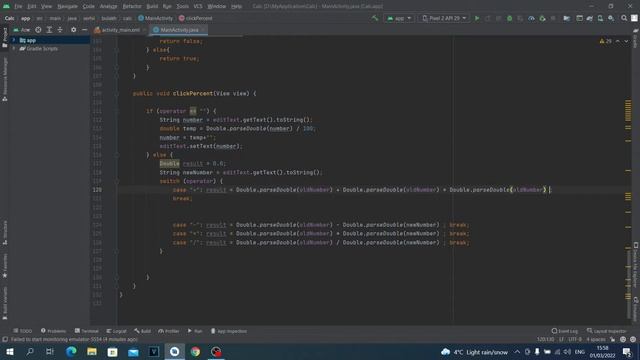Open File Explorer from the taskbar

pyautogui.click(x=92, y=352)
